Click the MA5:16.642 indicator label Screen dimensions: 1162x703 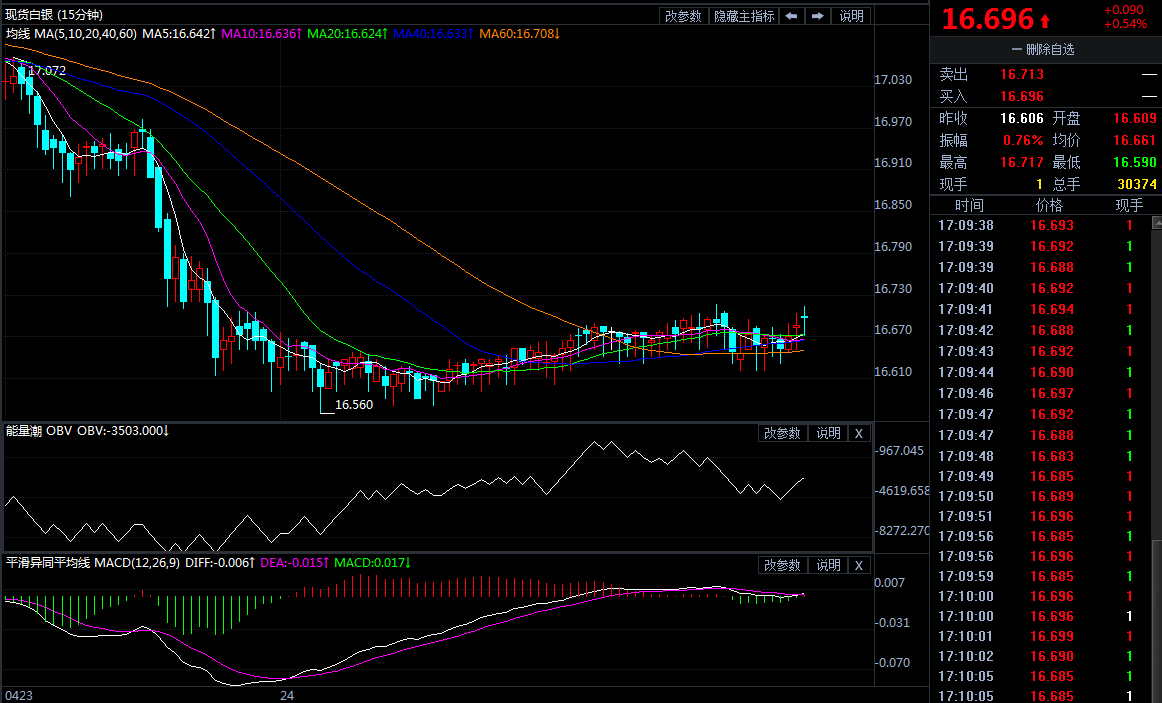(179, 33)
